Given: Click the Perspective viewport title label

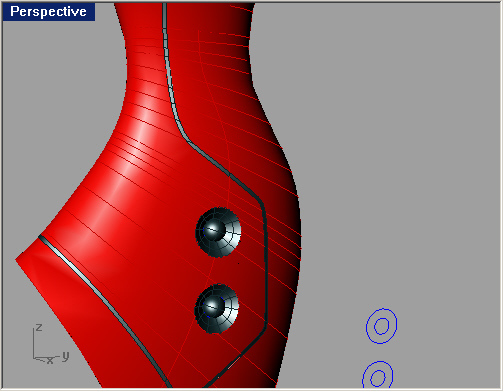Looking at the screenshot, I should tap(48, 12).
